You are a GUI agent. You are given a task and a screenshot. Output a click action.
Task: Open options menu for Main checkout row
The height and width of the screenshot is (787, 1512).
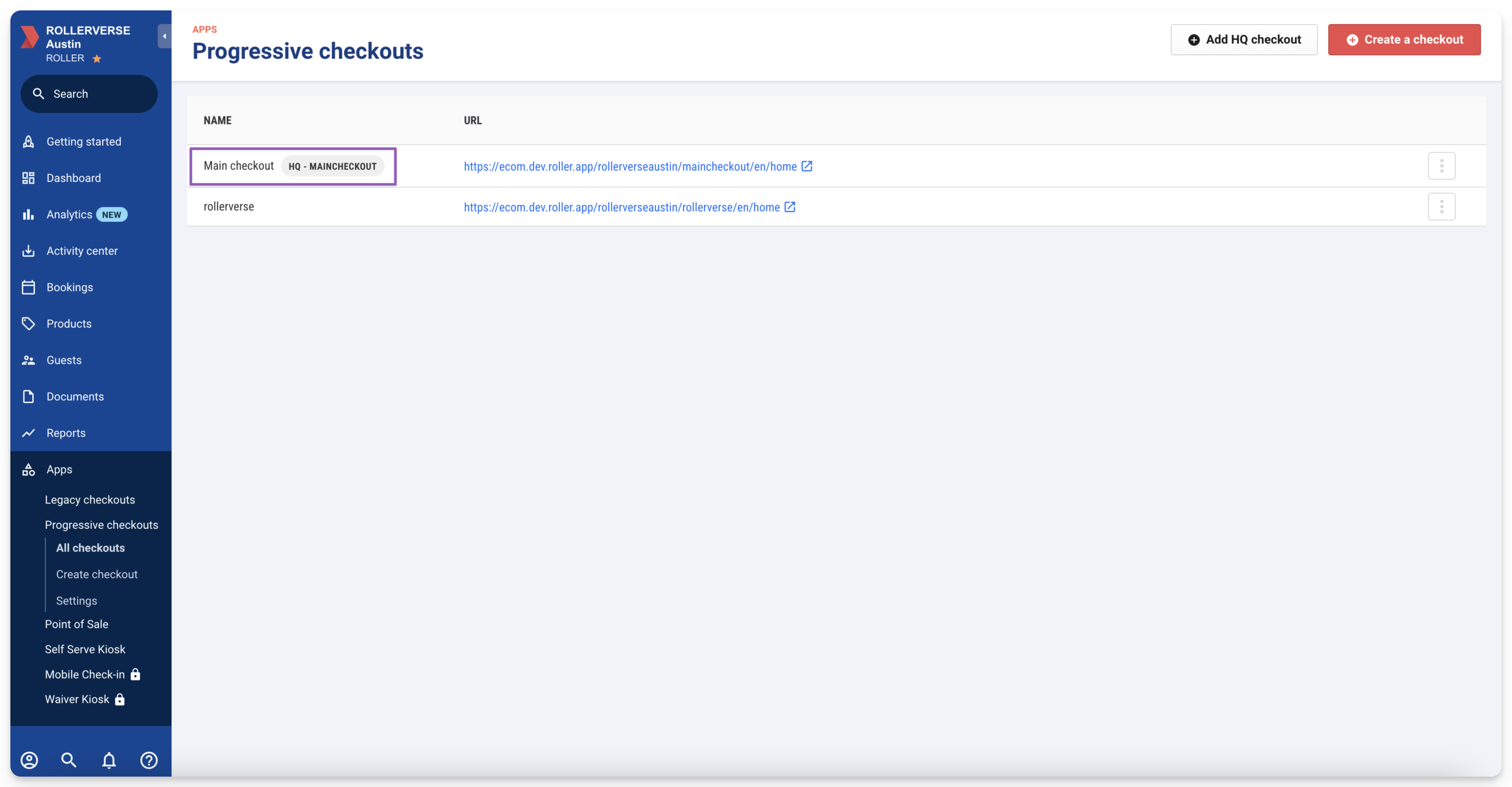pyautogui.click(x=1442, y=166)
